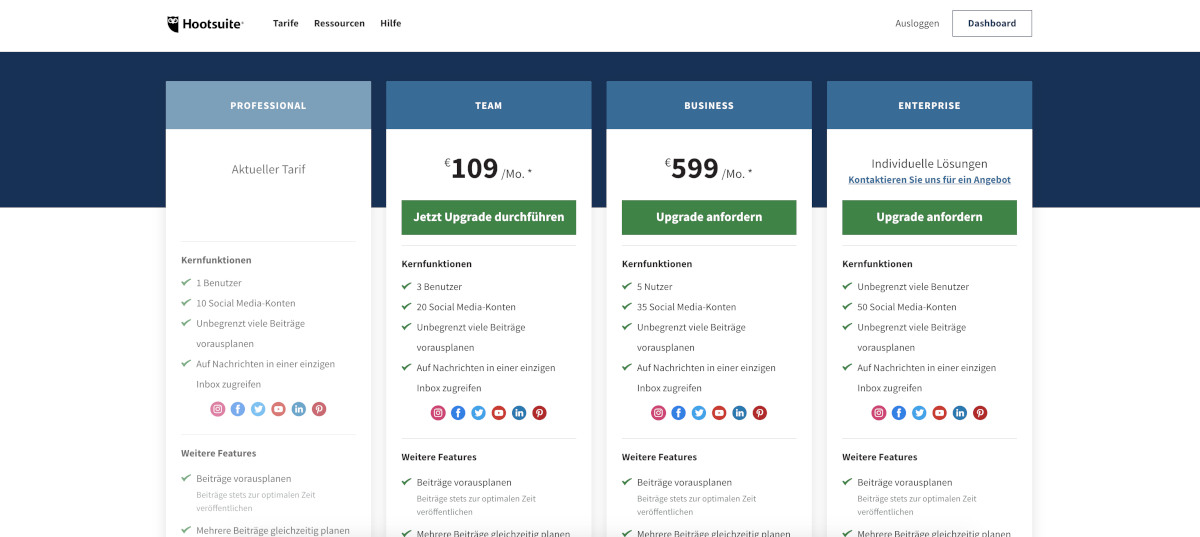
Task: Click Upgrade anfordern under Business plan
Action: [709, 217]
